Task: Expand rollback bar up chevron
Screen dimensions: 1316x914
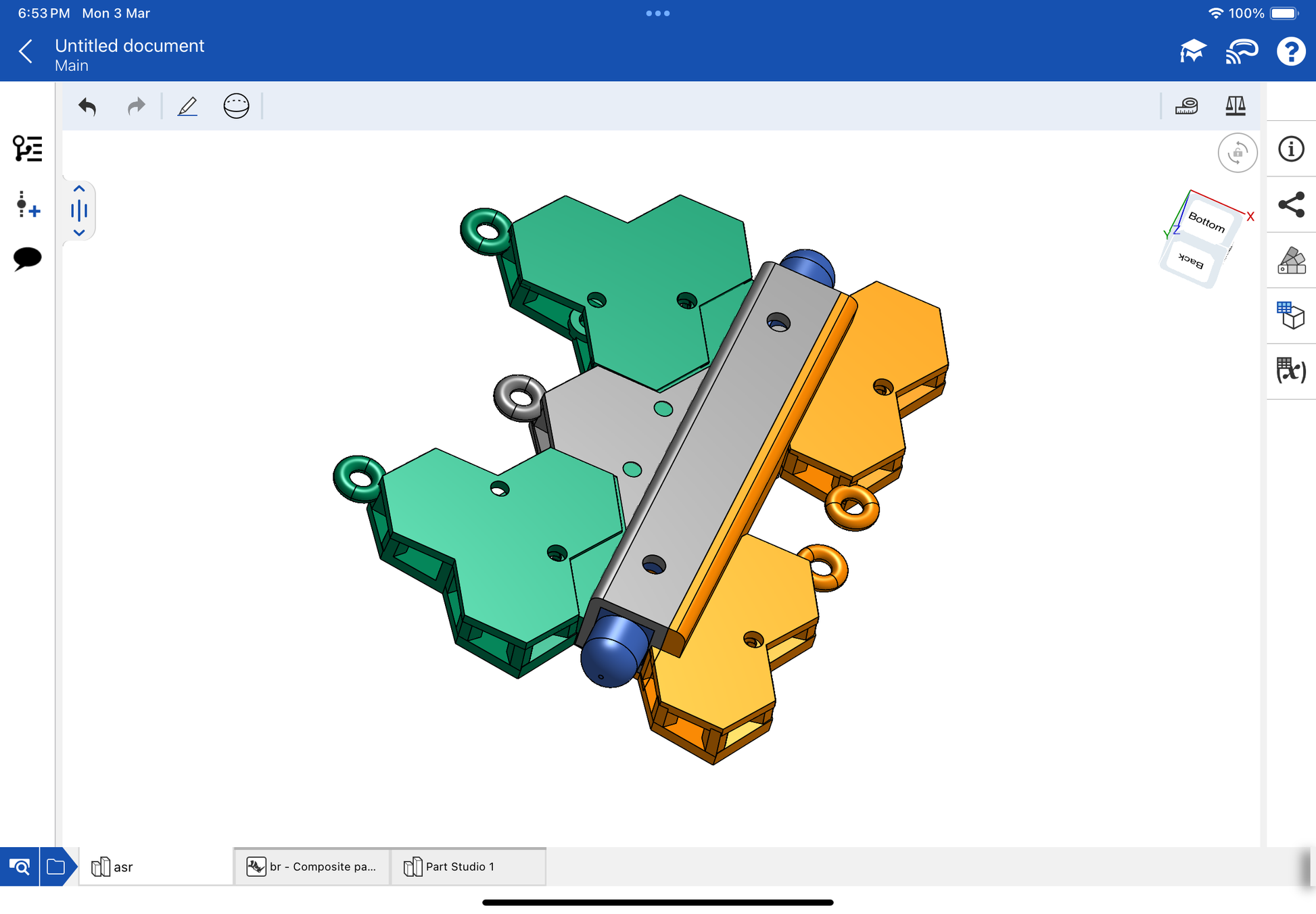Action: coord(79,189)
